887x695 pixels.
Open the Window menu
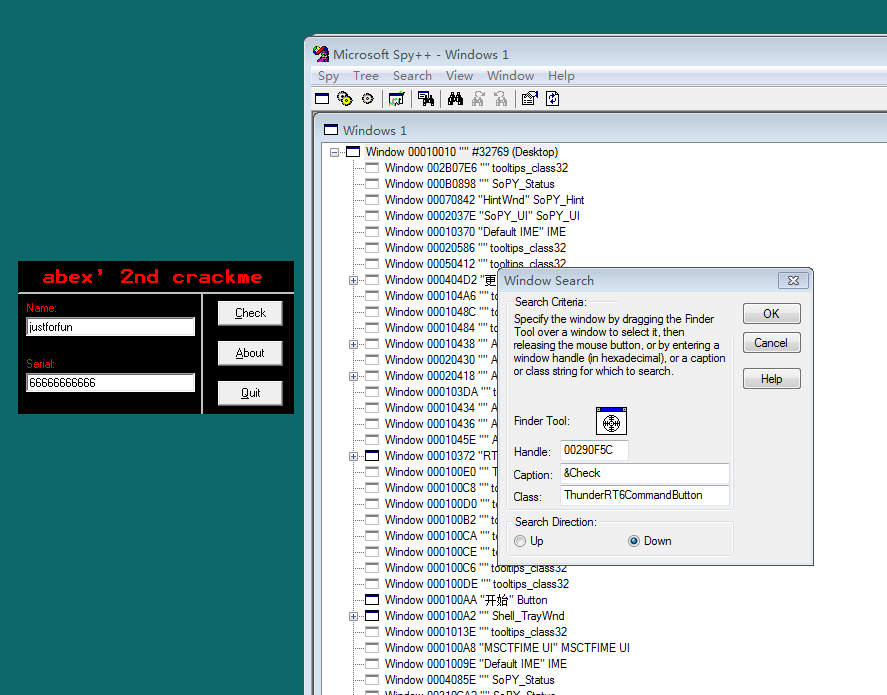(510, 76)
